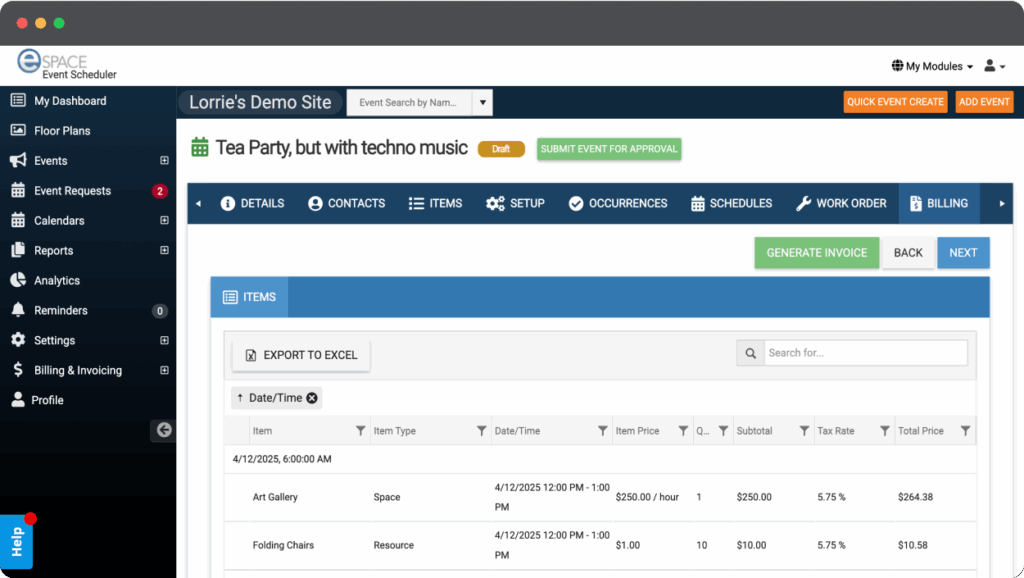Click the Reminders bell icon
This screenshot has width=1024, height=578.
point(18,311)
